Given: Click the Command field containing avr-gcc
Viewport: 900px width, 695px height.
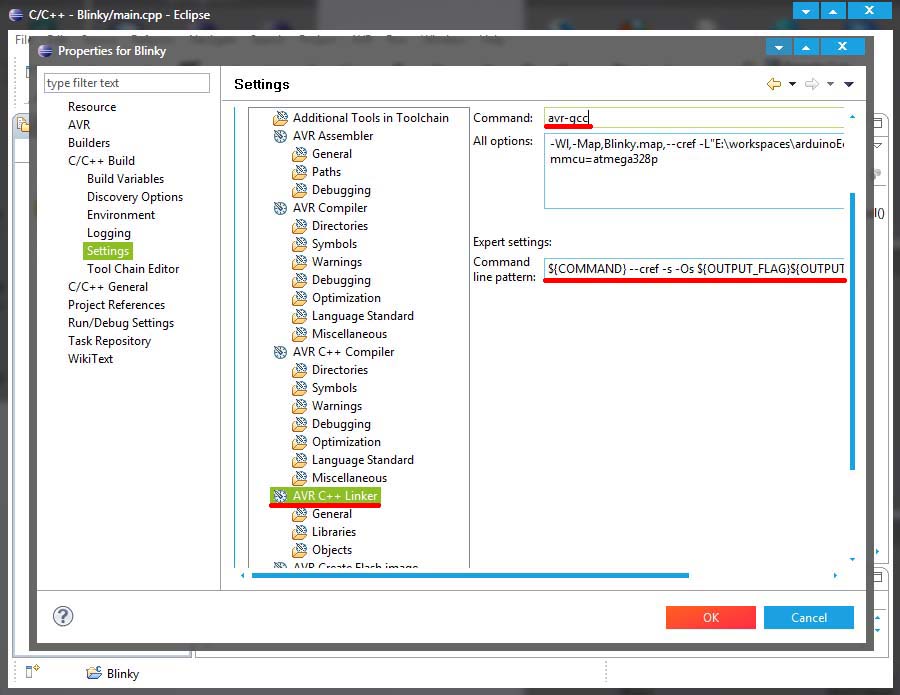Looking at the screenshot, I should click(694, 118).
